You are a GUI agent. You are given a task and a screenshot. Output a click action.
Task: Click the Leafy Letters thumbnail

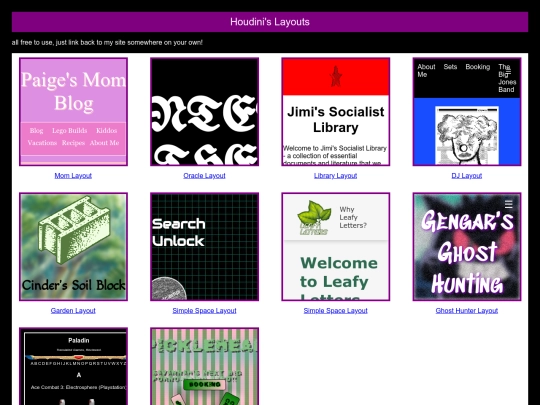(336, 247)
